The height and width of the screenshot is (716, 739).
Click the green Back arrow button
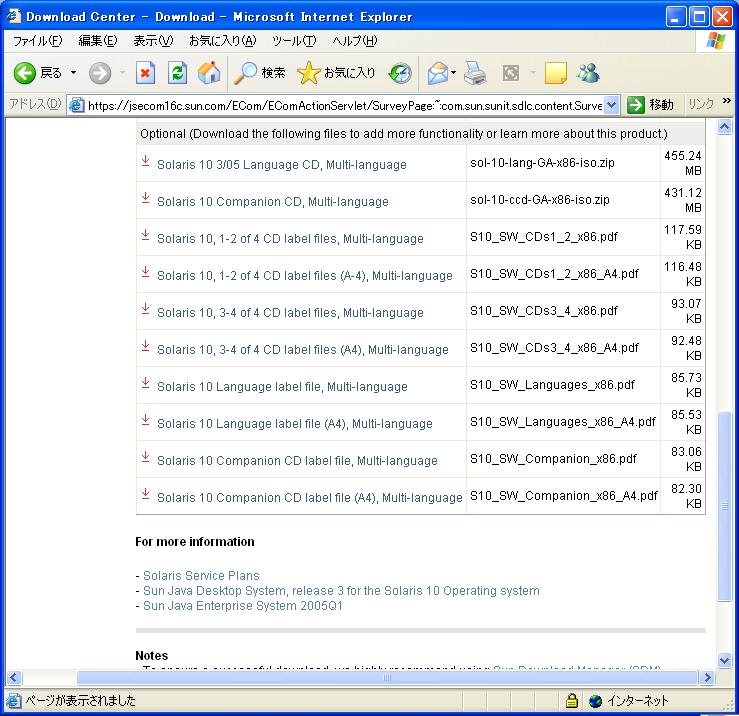(x=25, y=73)
